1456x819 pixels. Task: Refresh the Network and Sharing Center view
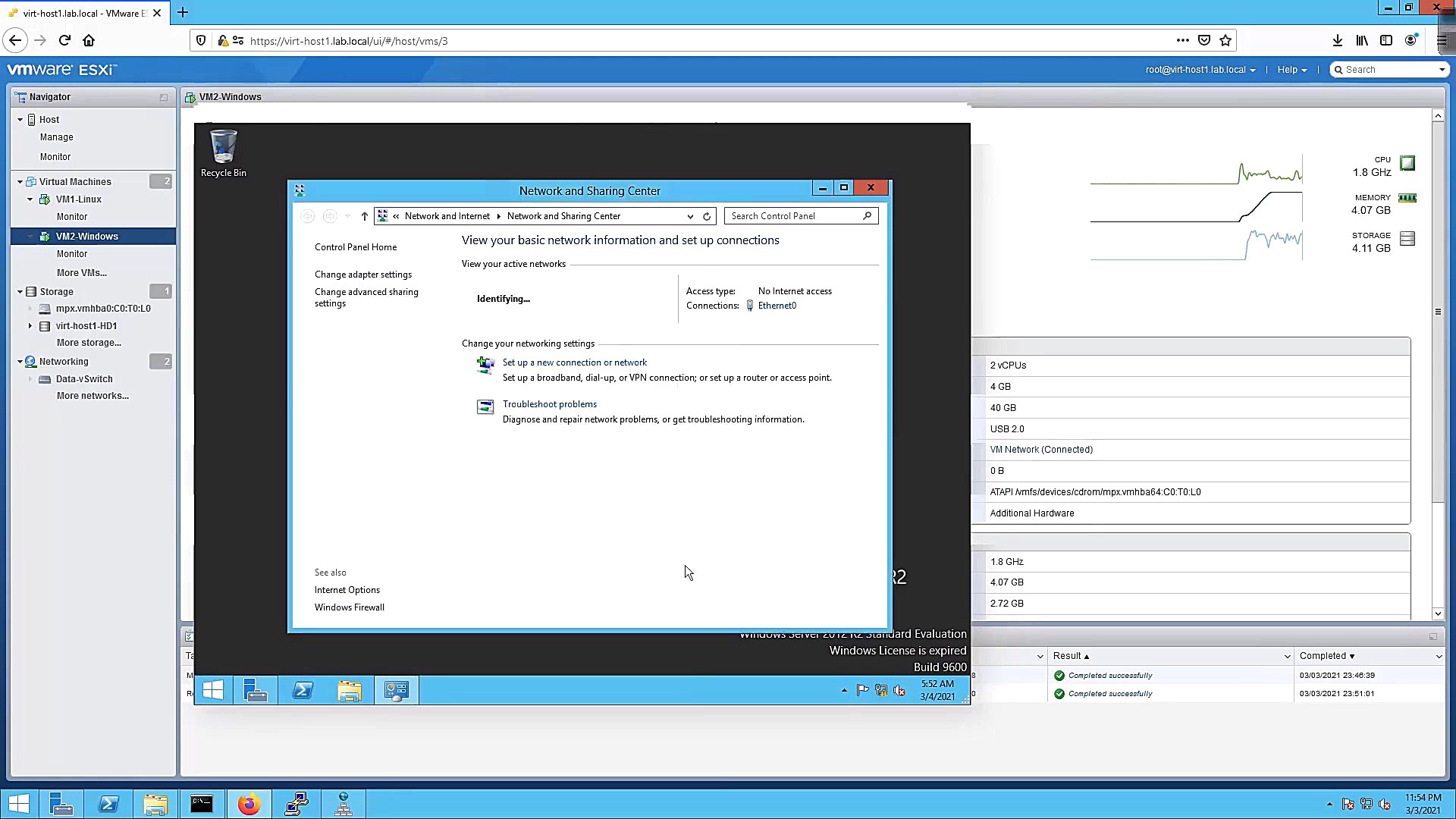(x=707, y=216)
